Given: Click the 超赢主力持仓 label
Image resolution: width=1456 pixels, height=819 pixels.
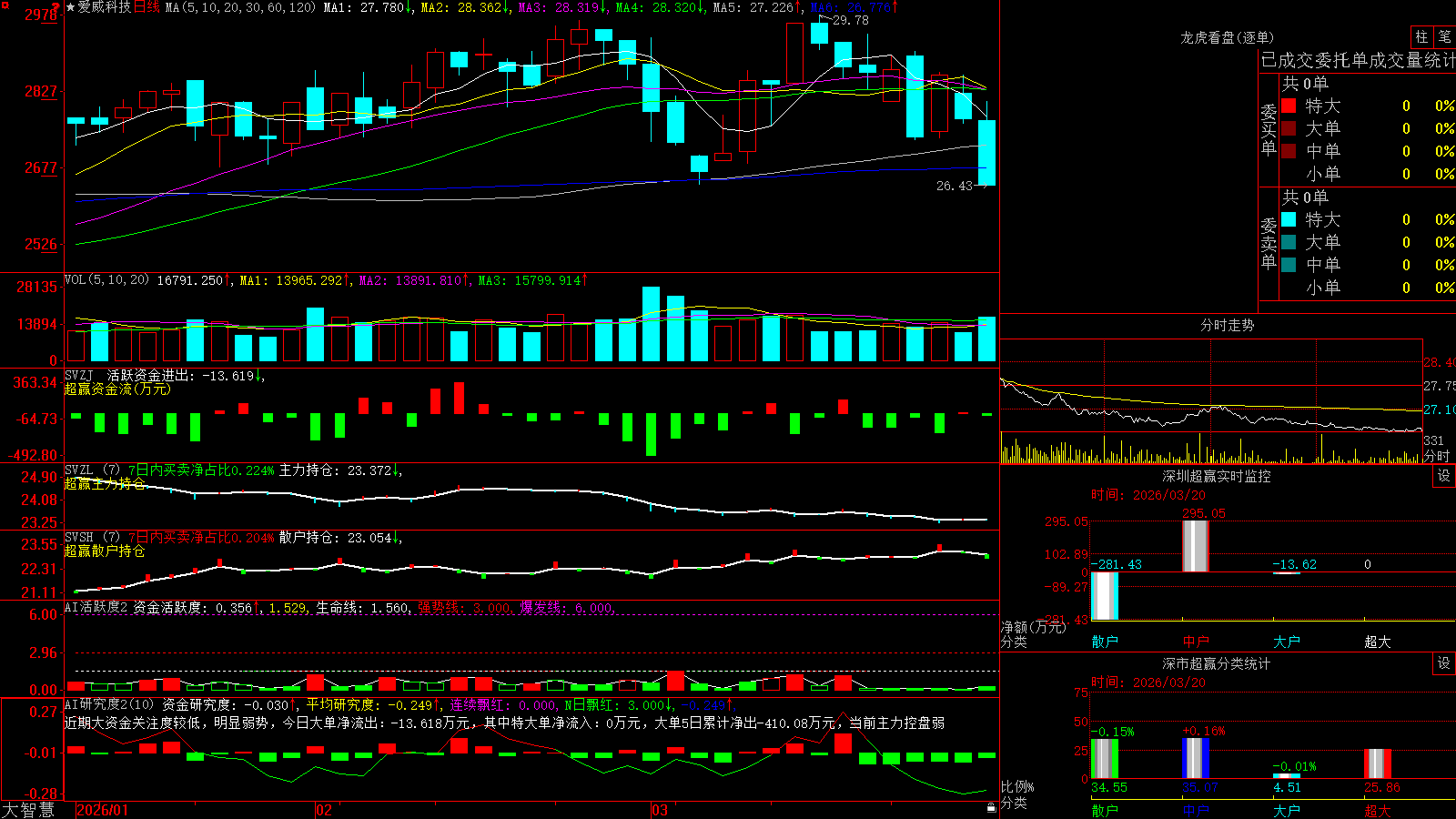Looking at the screenshot, I should [x=105, y=483].
